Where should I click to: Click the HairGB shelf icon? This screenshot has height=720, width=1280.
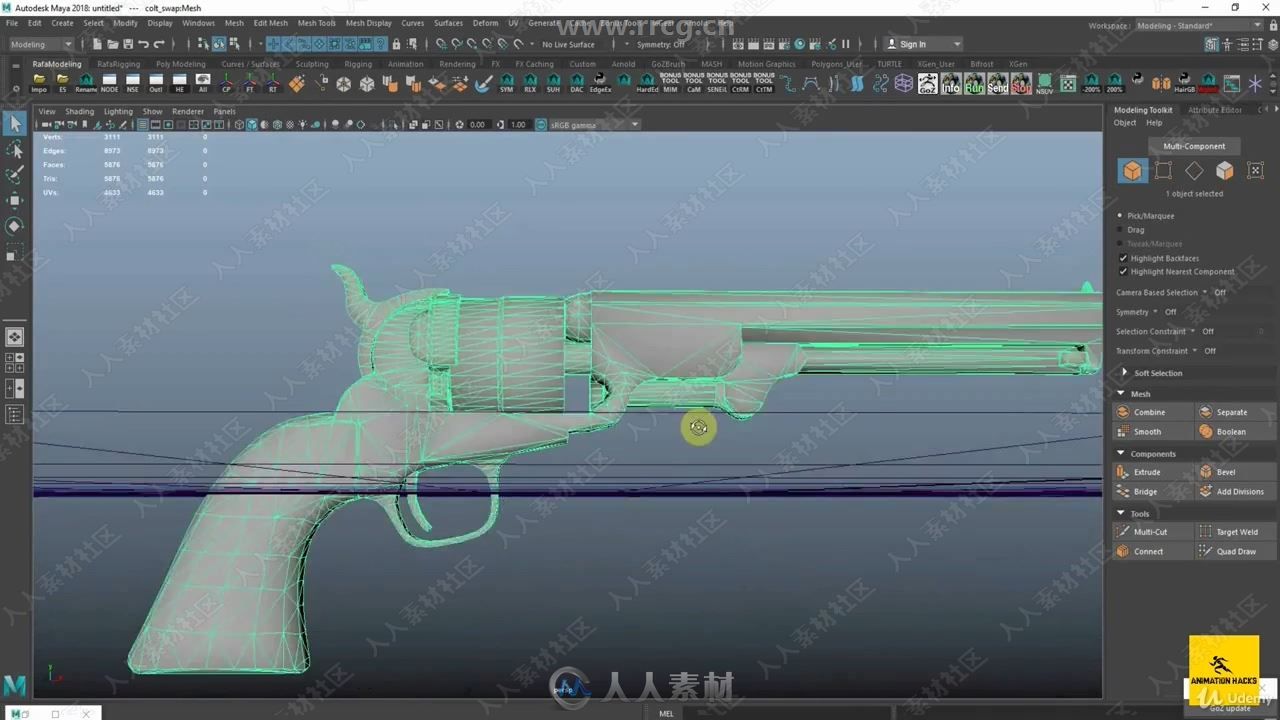(x=1184, y=84)
